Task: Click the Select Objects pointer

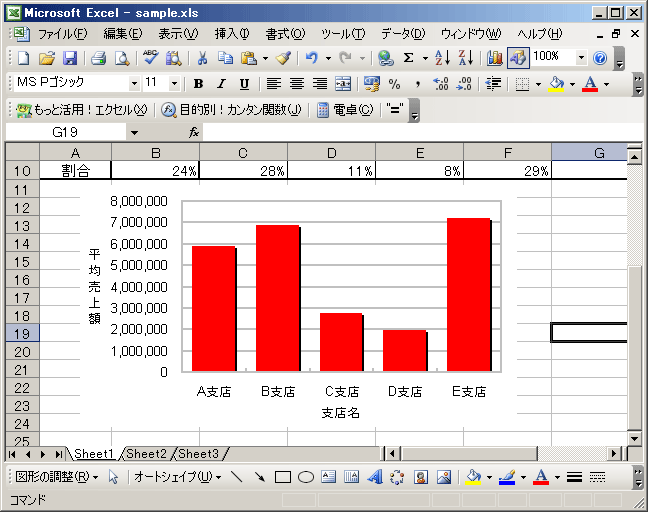Action: pos(113,477)
